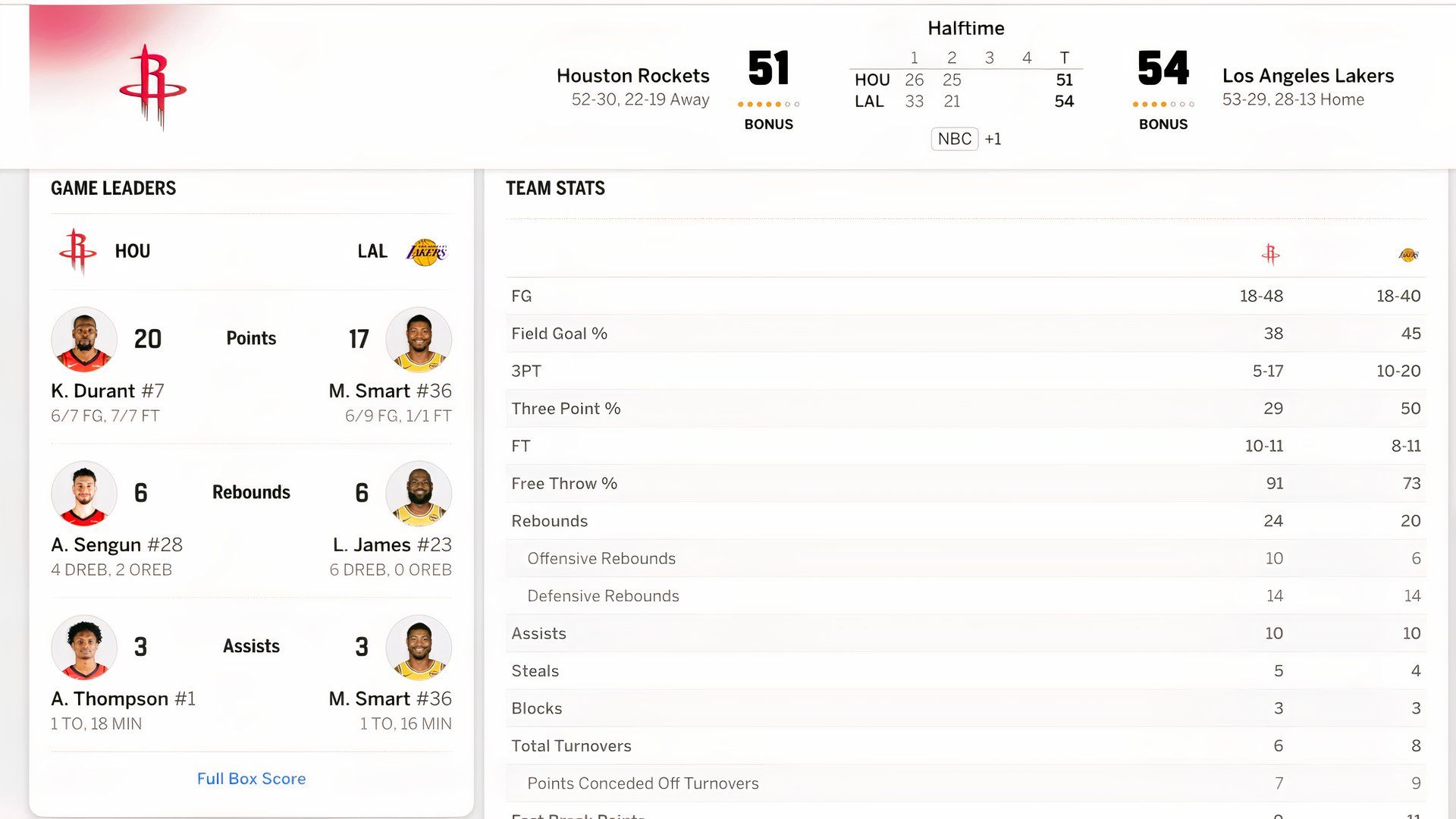This screenshot has width=1456, height=819.
Task: Click the Lakers timeout dots indicator
Action: [x=1163, y=104]
